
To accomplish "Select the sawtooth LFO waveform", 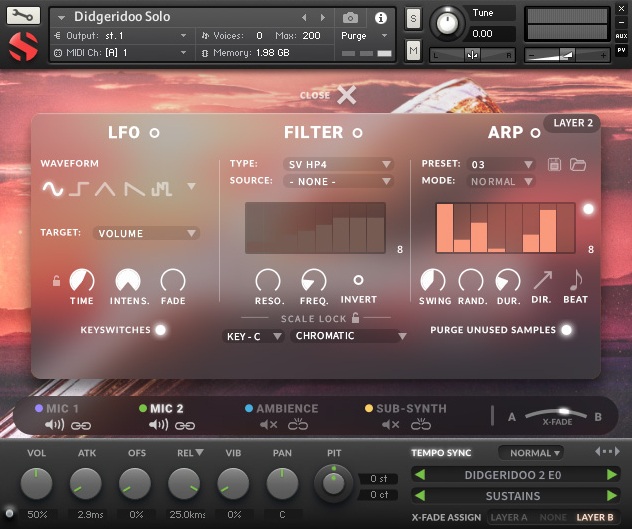I will (135, 188).
